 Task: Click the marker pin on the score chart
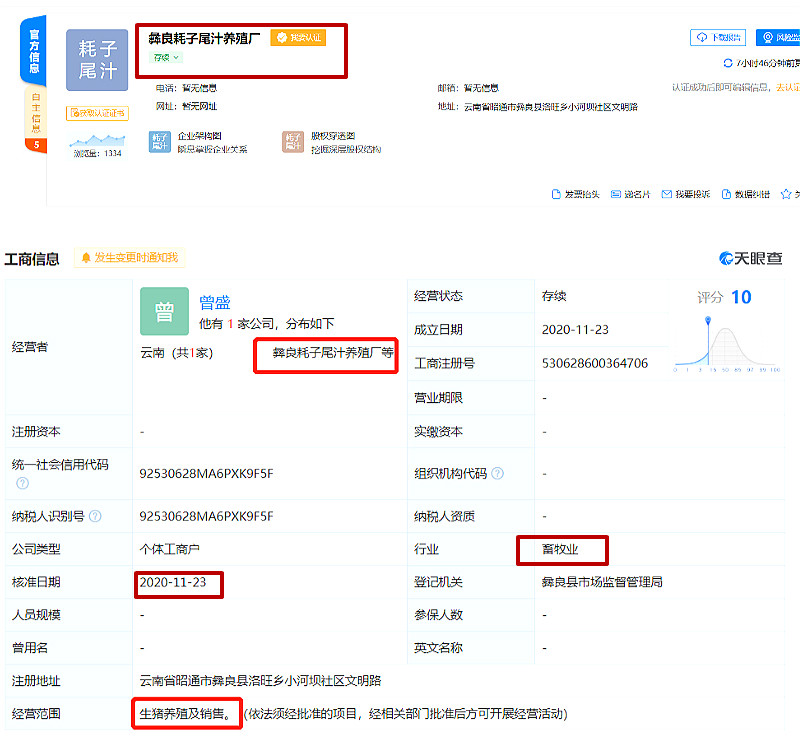tap(708, 320)
